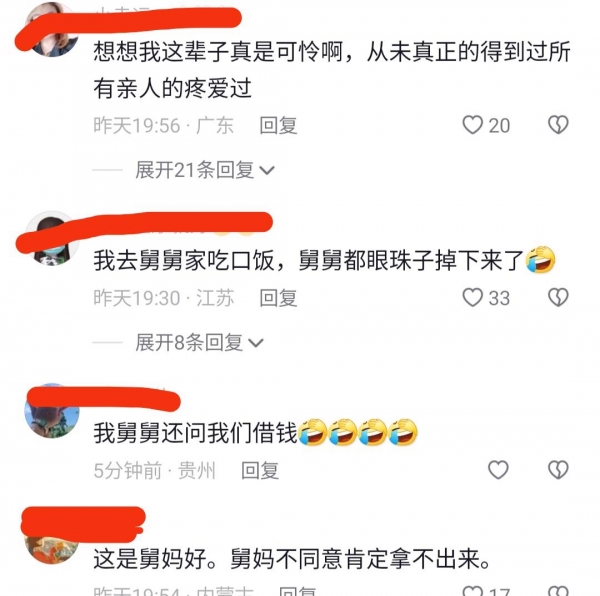The width and height of the screenshot is (600, 596).
Task: Like the Guizhou comment about borrowing money
Action: pos(498,469)
